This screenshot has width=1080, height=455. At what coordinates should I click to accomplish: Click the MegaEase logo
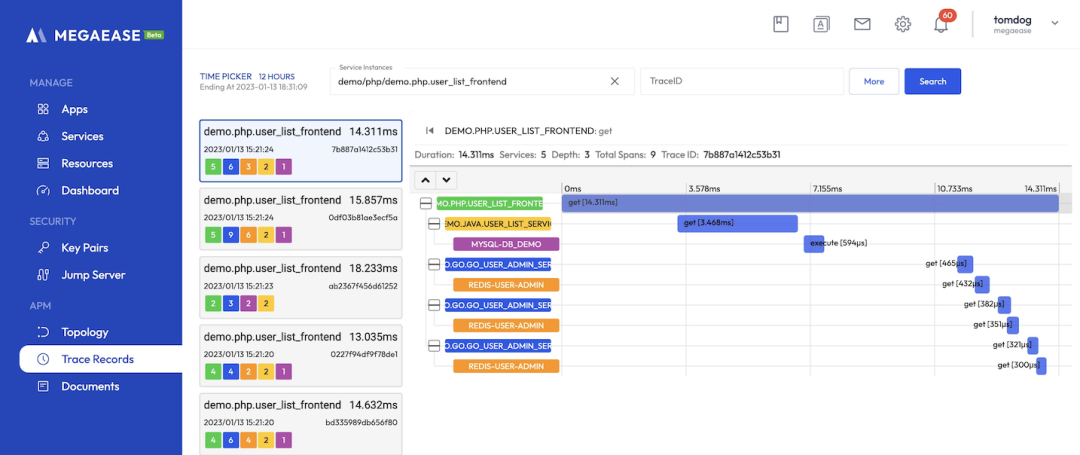pyautogui.click(x=94, y=35)
